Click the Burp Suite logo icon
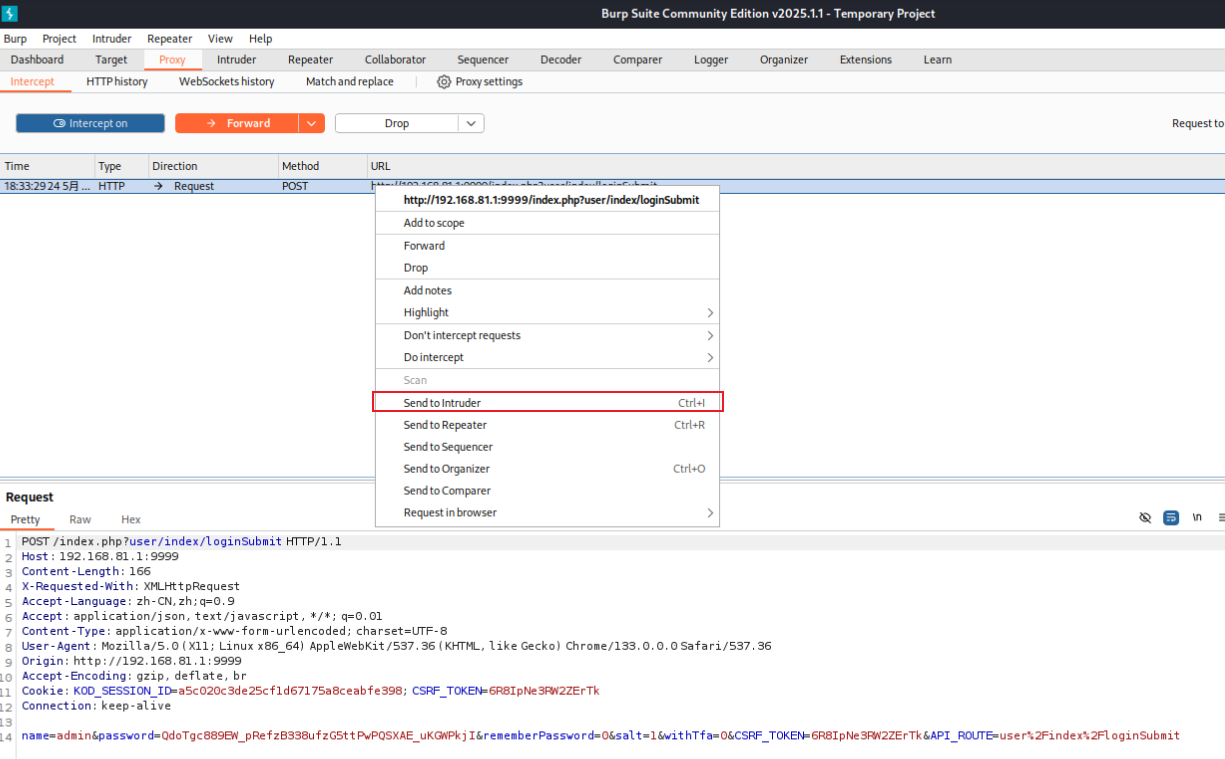 coord(10,13)
